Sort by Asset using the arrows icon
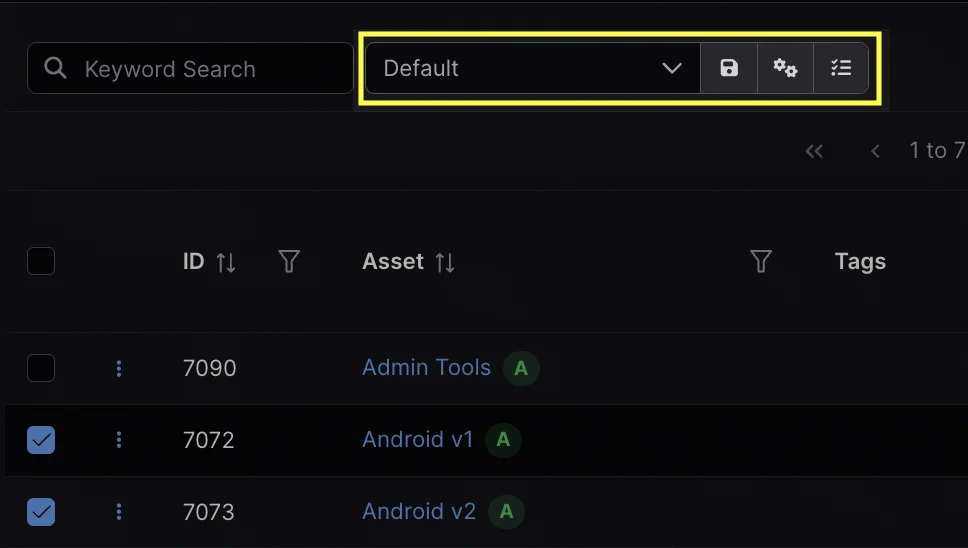 [x=445, y=262]
